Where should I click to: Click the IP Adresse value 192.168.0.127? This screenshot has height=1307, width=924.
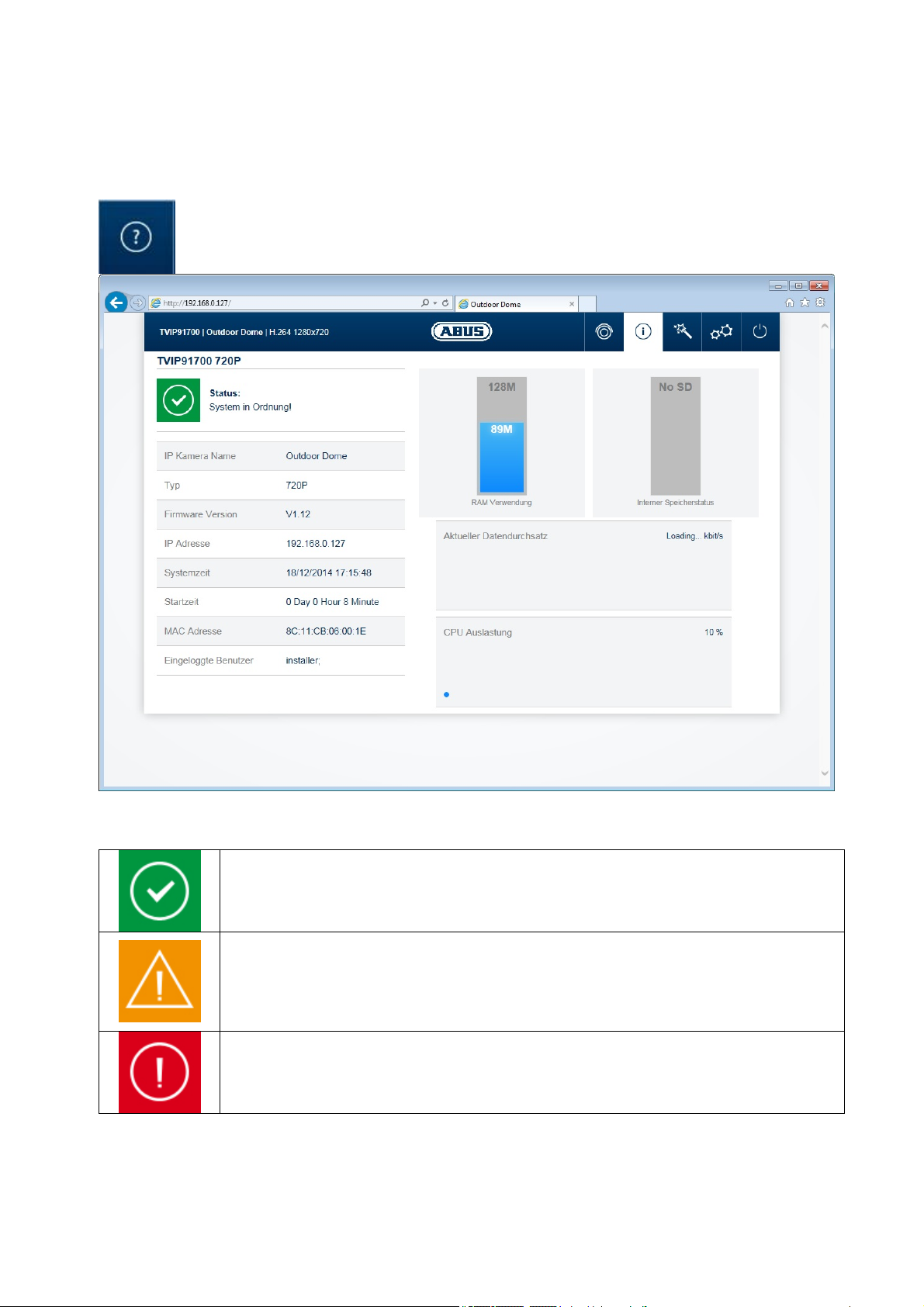point(315,544)
